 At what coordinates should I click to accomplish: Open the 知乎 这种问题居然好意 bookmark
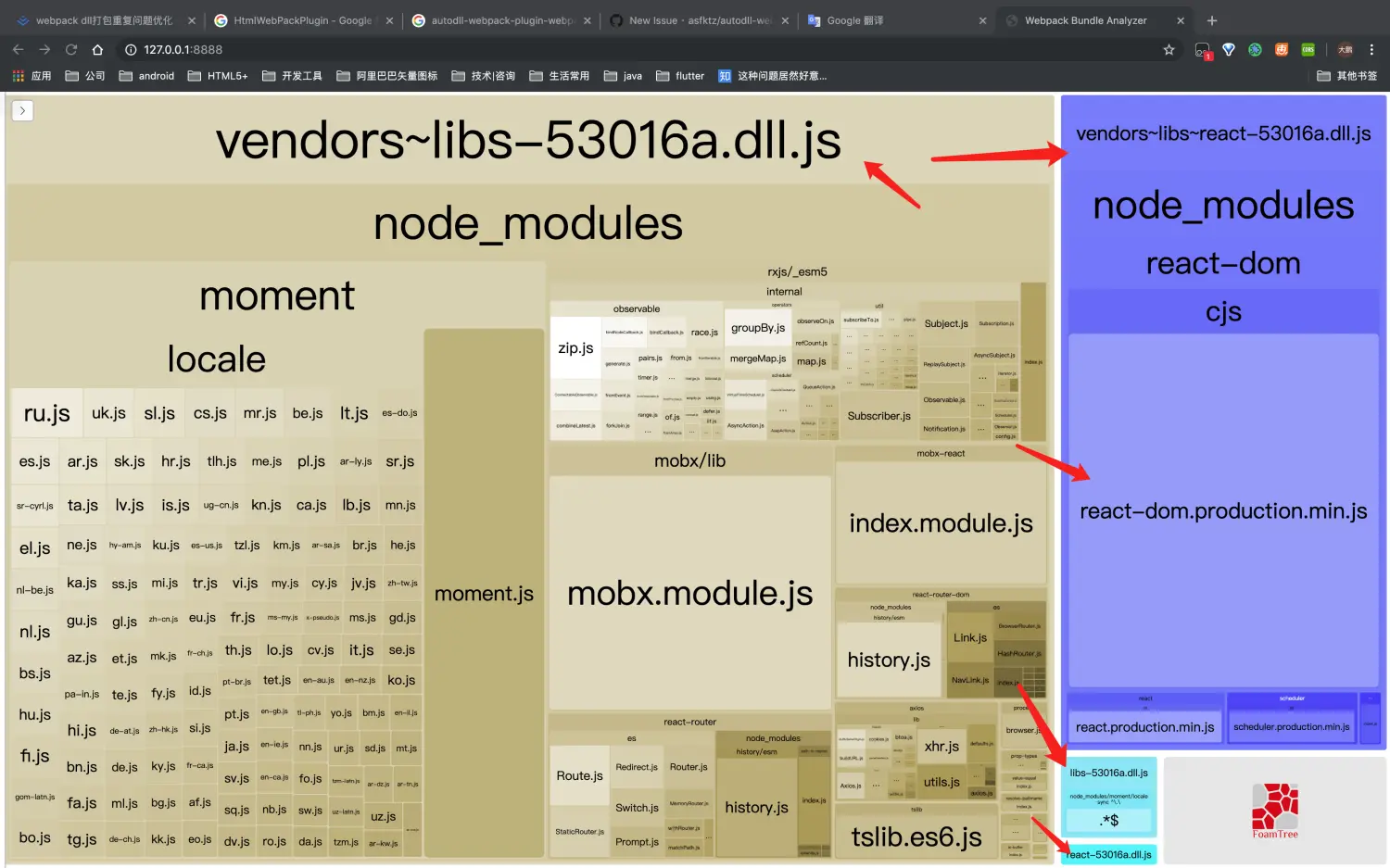(773, 76)
